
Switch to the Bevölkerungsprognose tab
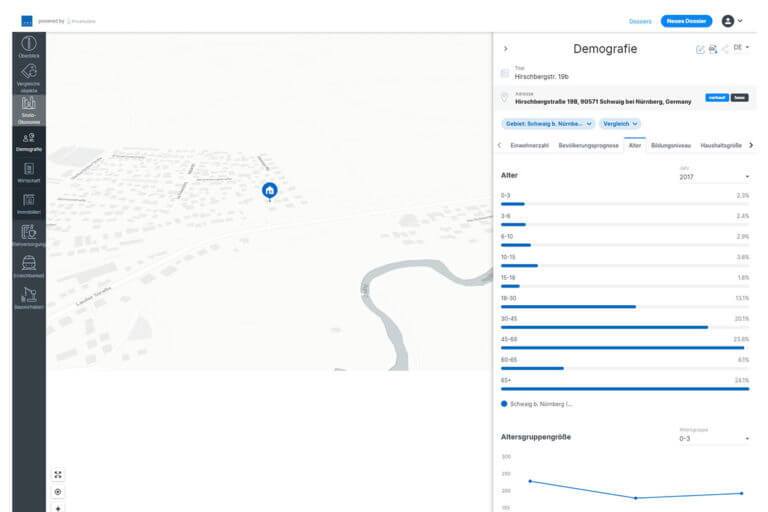click(588, 145)
